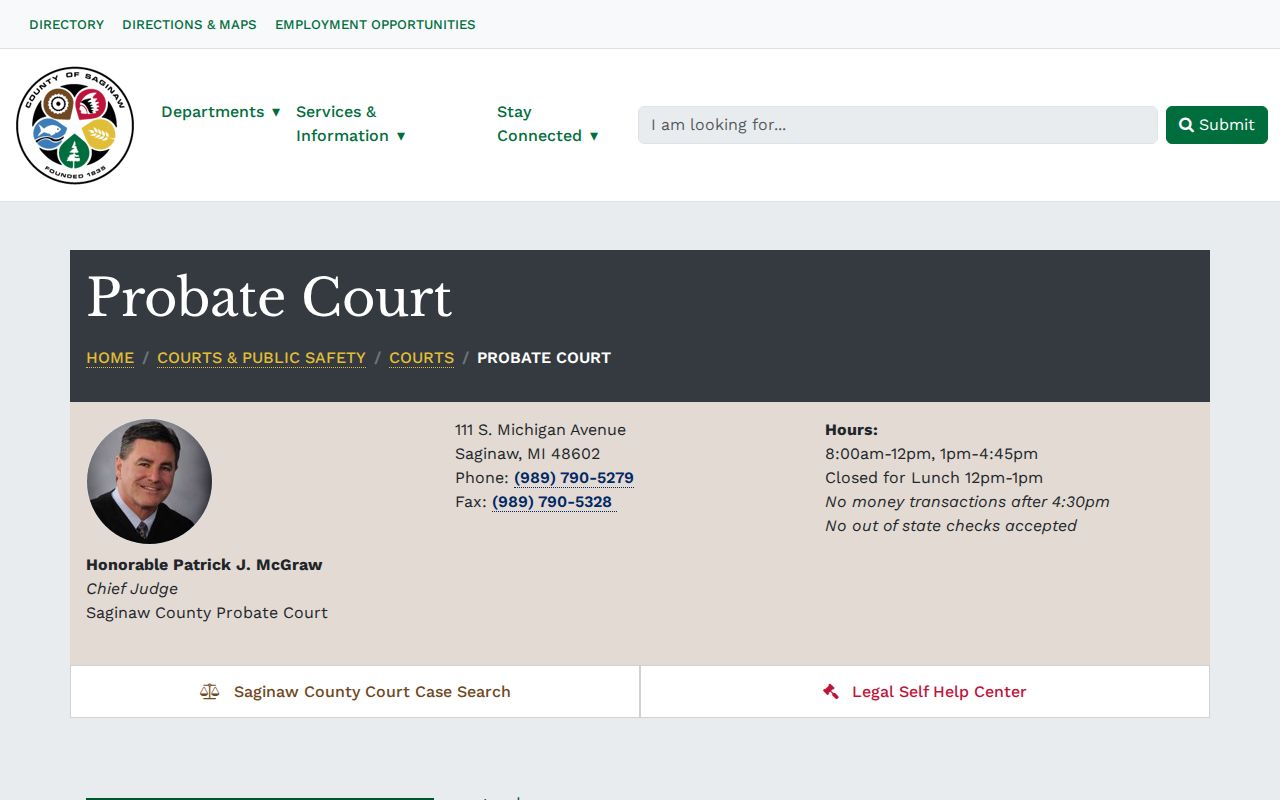Click the 'Saginaw, MI 48602' address line
Viewport: 1280px width, 800px height.
click(528, 454)
